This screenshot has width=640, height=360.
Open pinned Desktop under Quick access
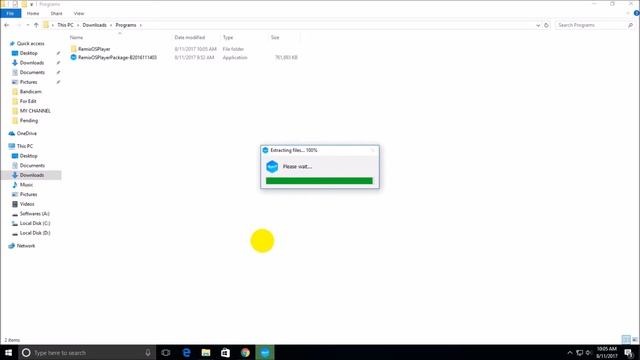point(29,53)
